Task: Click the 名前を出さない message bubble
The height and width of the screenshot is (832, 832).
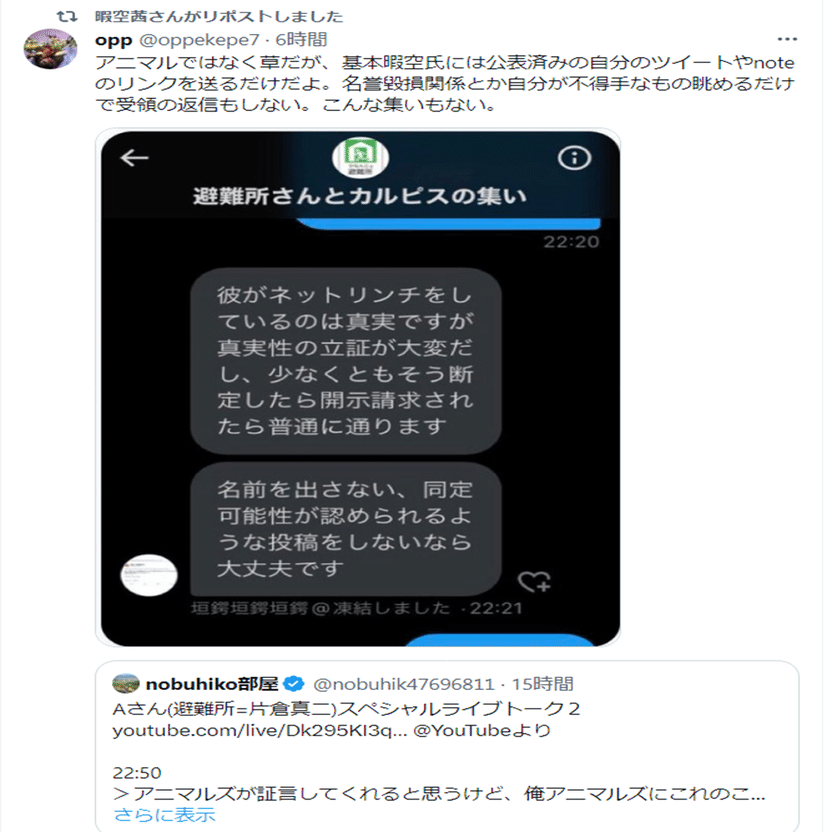Action: [x=346, y=529]
